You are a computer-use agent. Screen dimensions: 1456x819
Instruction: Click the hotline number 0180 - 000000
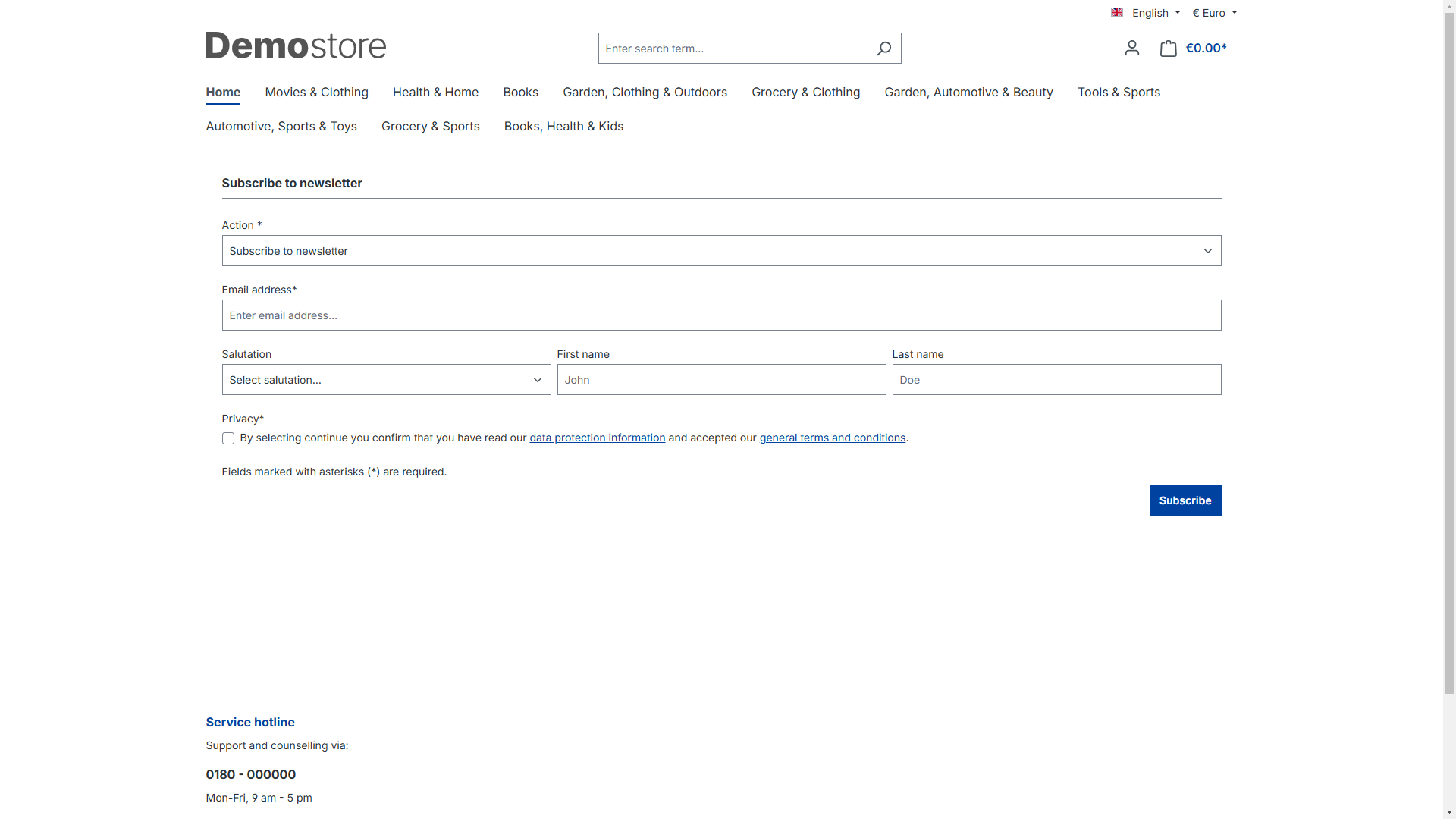[251, 775]
